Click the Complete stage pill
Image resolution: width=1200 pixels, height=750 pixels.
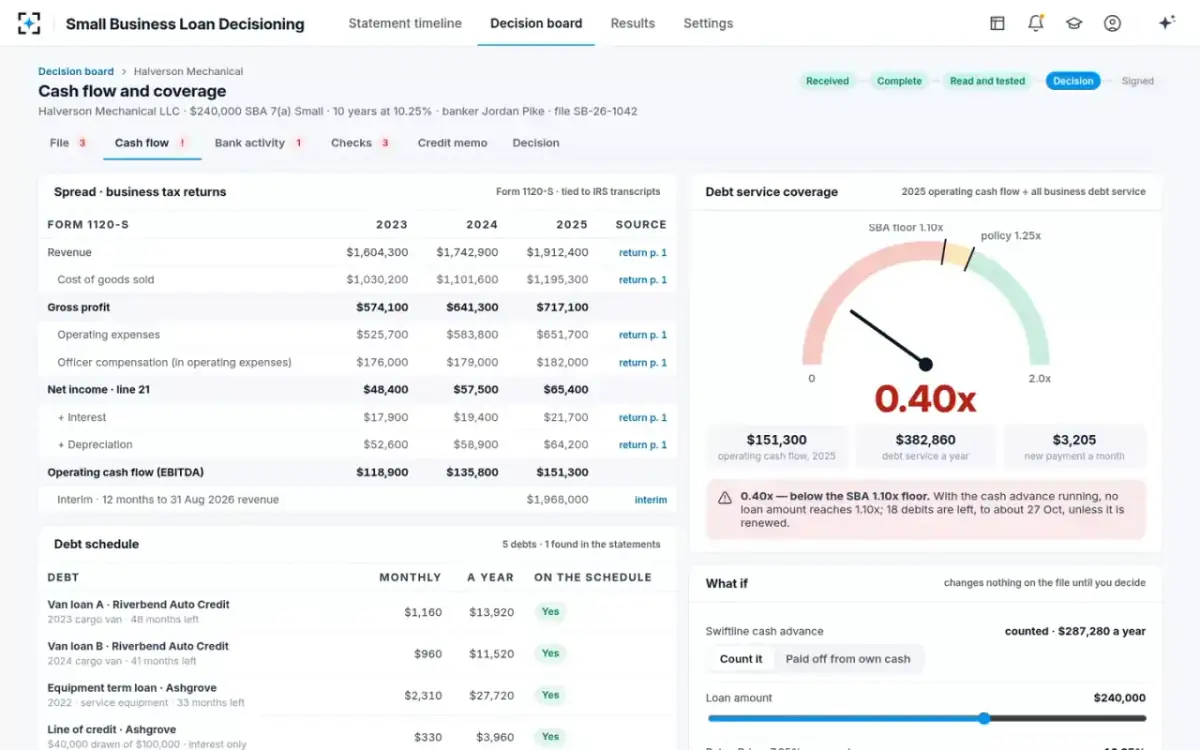(x=899, y=81)
